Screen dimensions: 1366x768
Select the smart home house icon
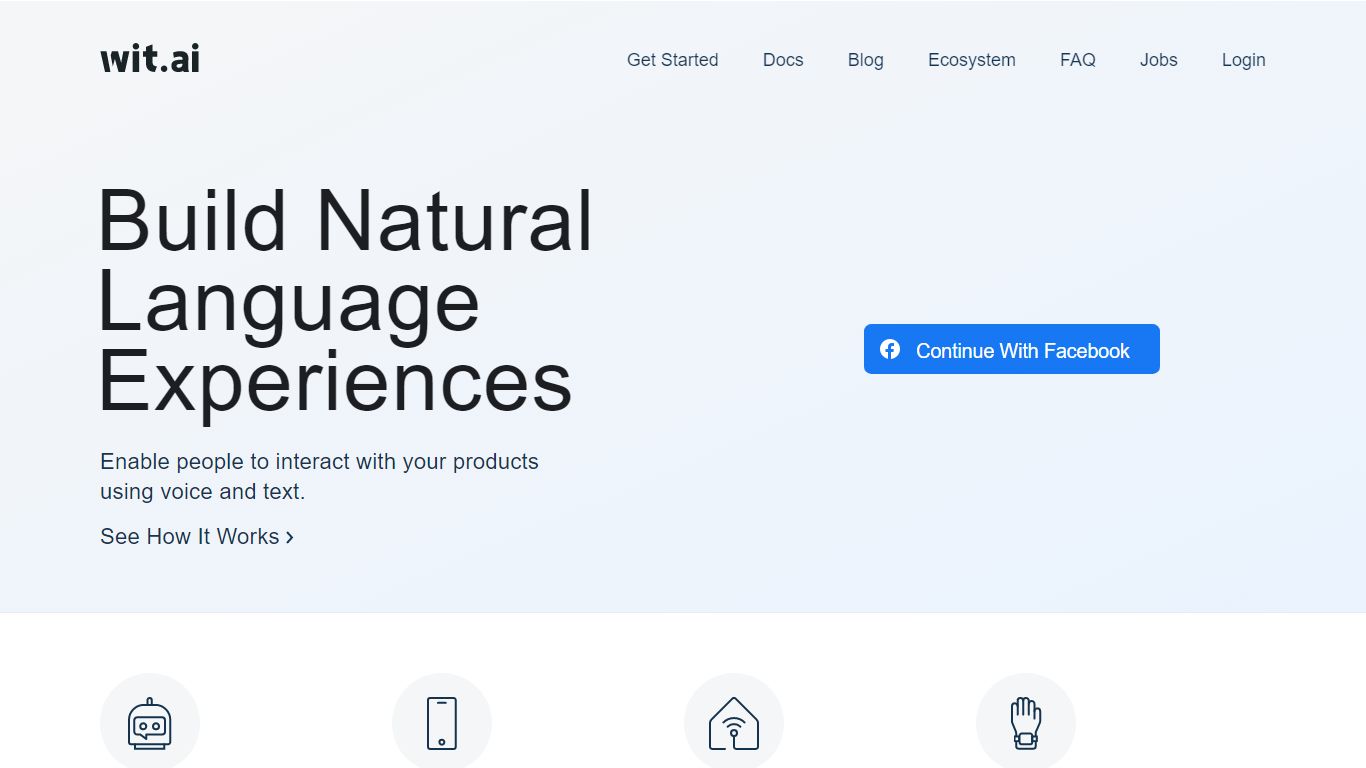(x=734, y=721)
